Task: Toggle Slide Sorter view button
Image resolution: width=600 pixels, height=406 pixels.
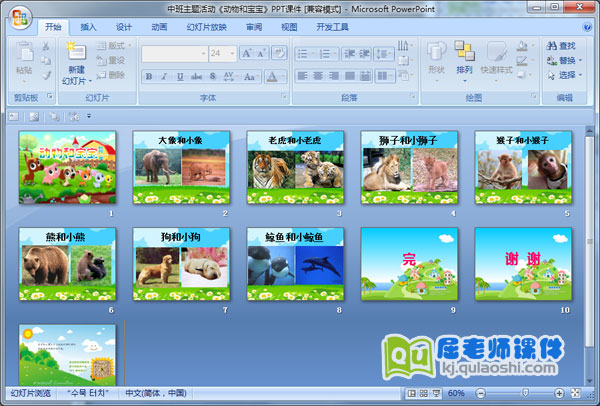Action: [424, 394]
